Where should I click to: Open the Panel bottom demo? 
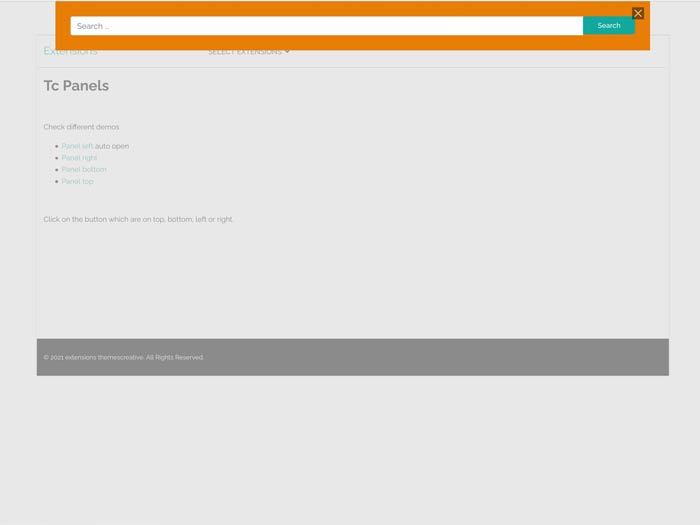[83, 170]
